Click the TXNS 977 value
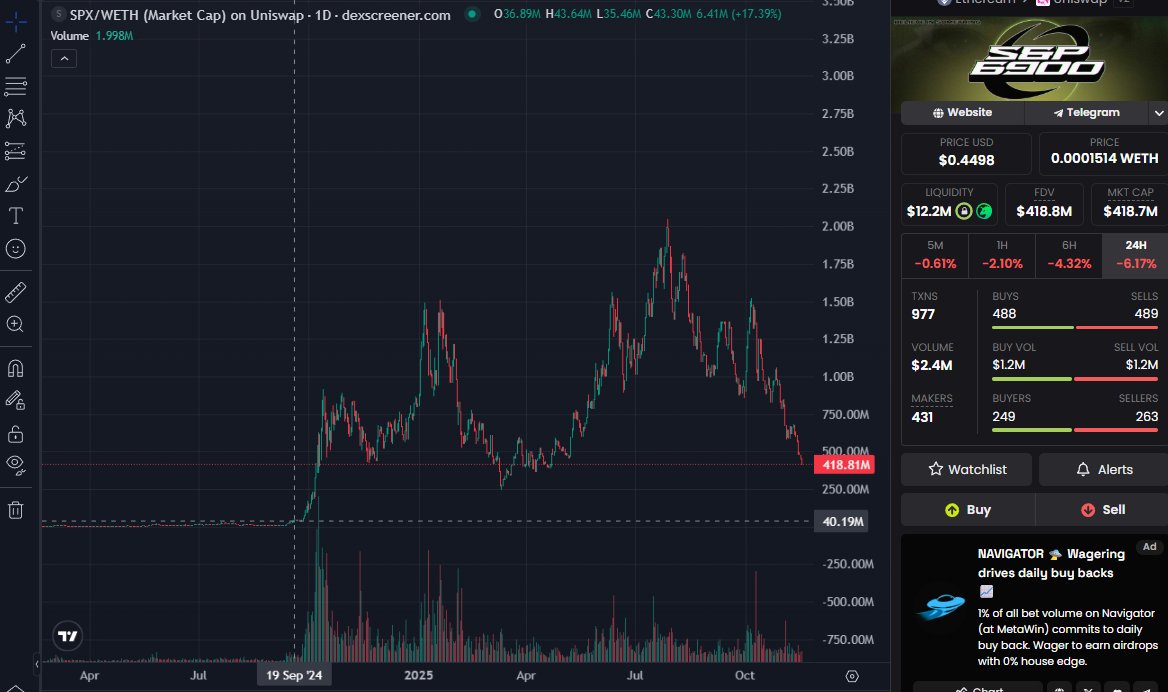 pos(923,314)
